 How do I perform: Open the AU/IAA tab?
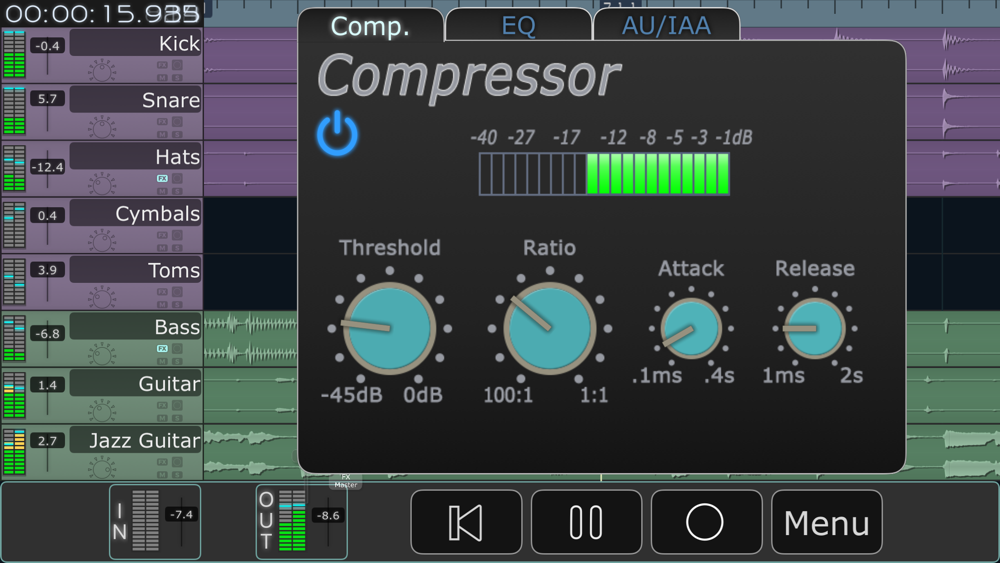click(x=666, y=26)
